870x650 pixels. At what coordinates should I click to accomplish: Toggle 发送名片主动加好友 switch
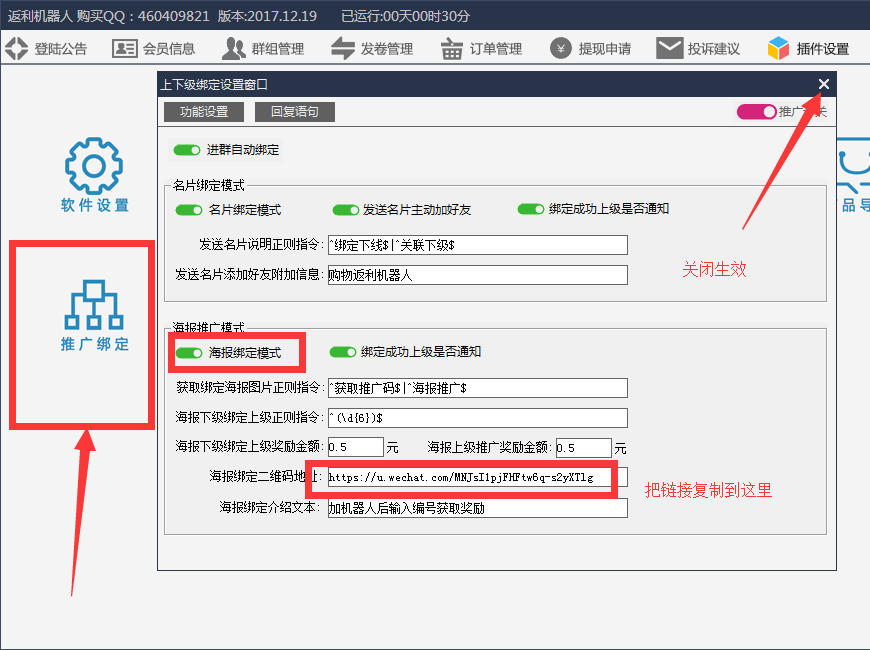click(346, 210)
